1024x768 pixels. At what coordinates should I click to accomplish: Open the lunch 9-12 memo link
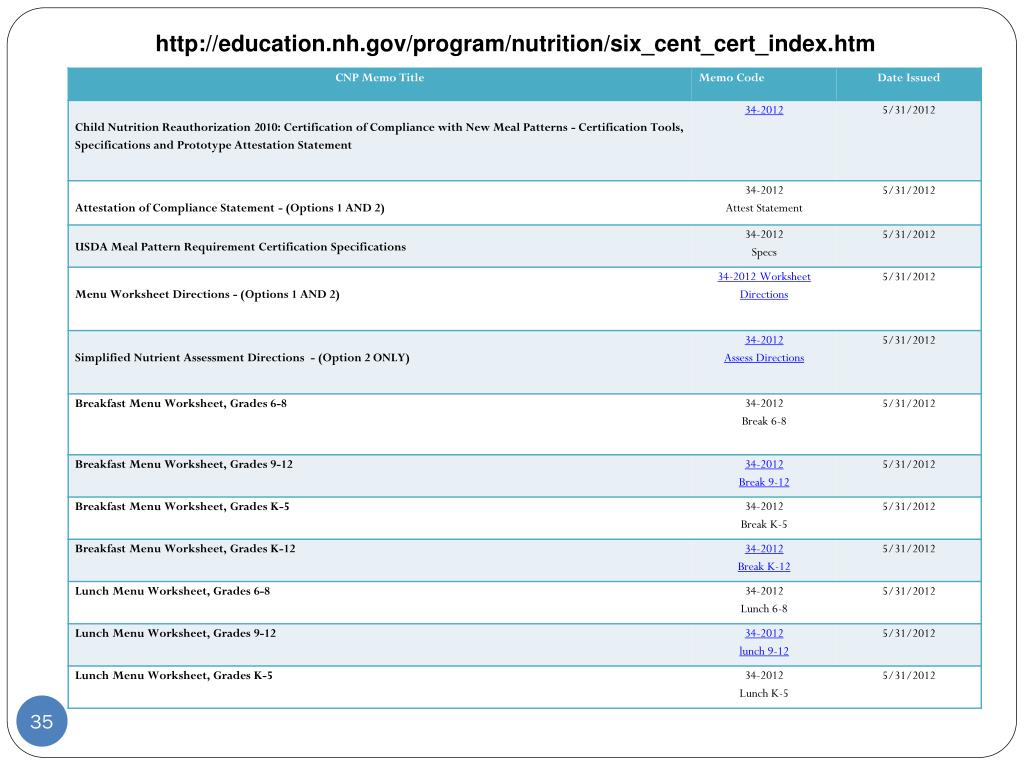point(763,651)
